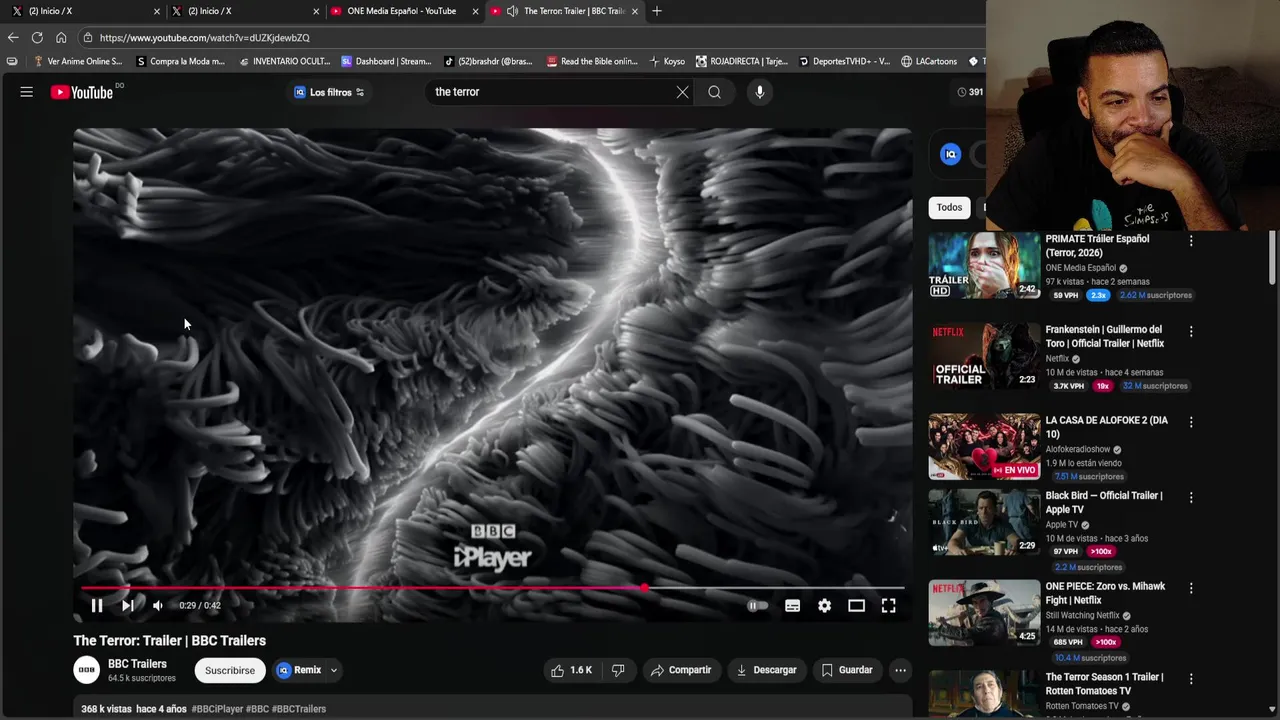Open options for PRIMATE Tráiler video
Image resolution: width=1280 pixels, height=720 pixels.
(1190, 241)
